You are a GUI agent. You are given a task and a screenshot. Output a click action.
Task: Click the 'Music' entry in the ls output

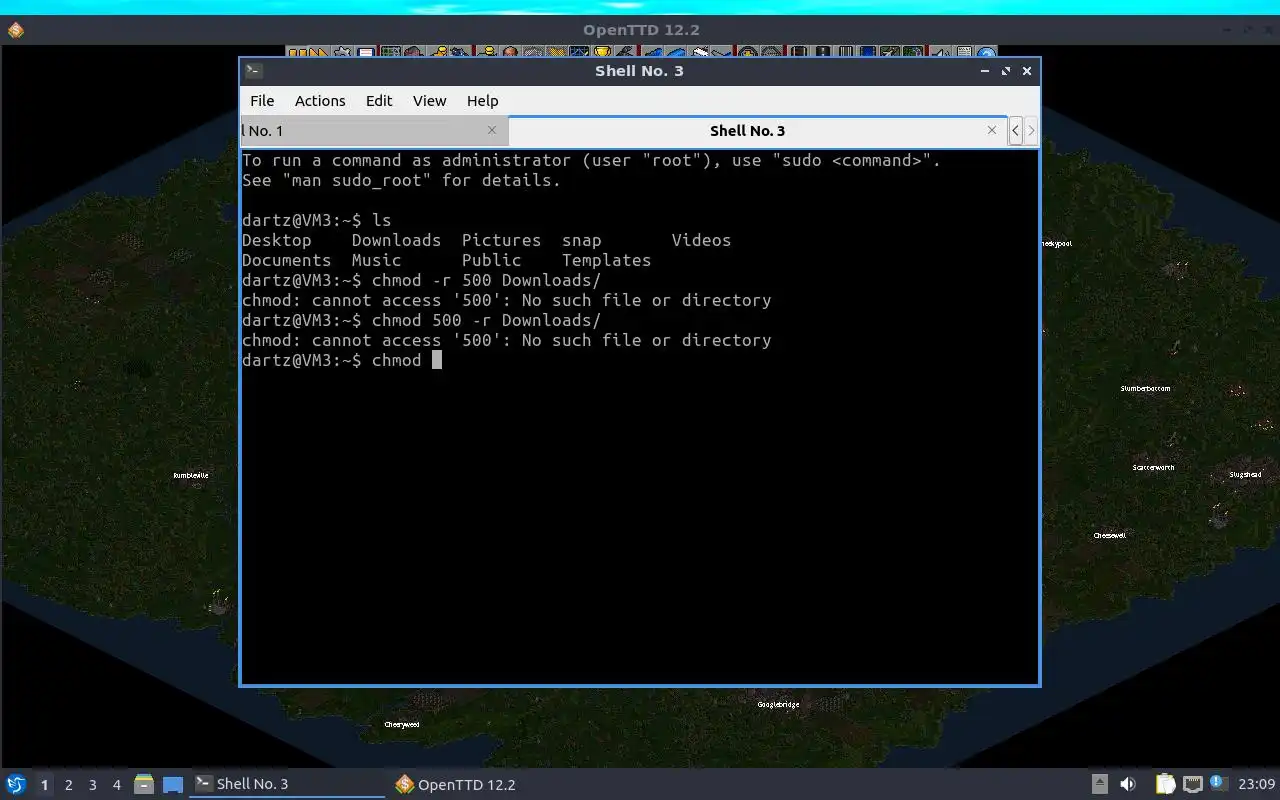(x=376, y=260)
